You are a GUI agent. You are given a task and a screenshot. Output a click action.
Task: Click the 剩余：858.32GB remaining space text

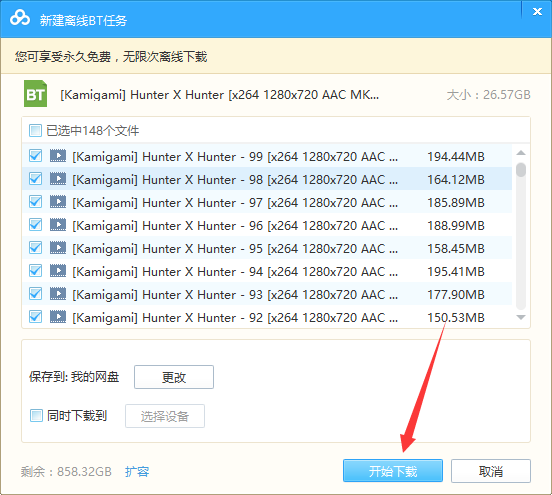pos(66,471)
